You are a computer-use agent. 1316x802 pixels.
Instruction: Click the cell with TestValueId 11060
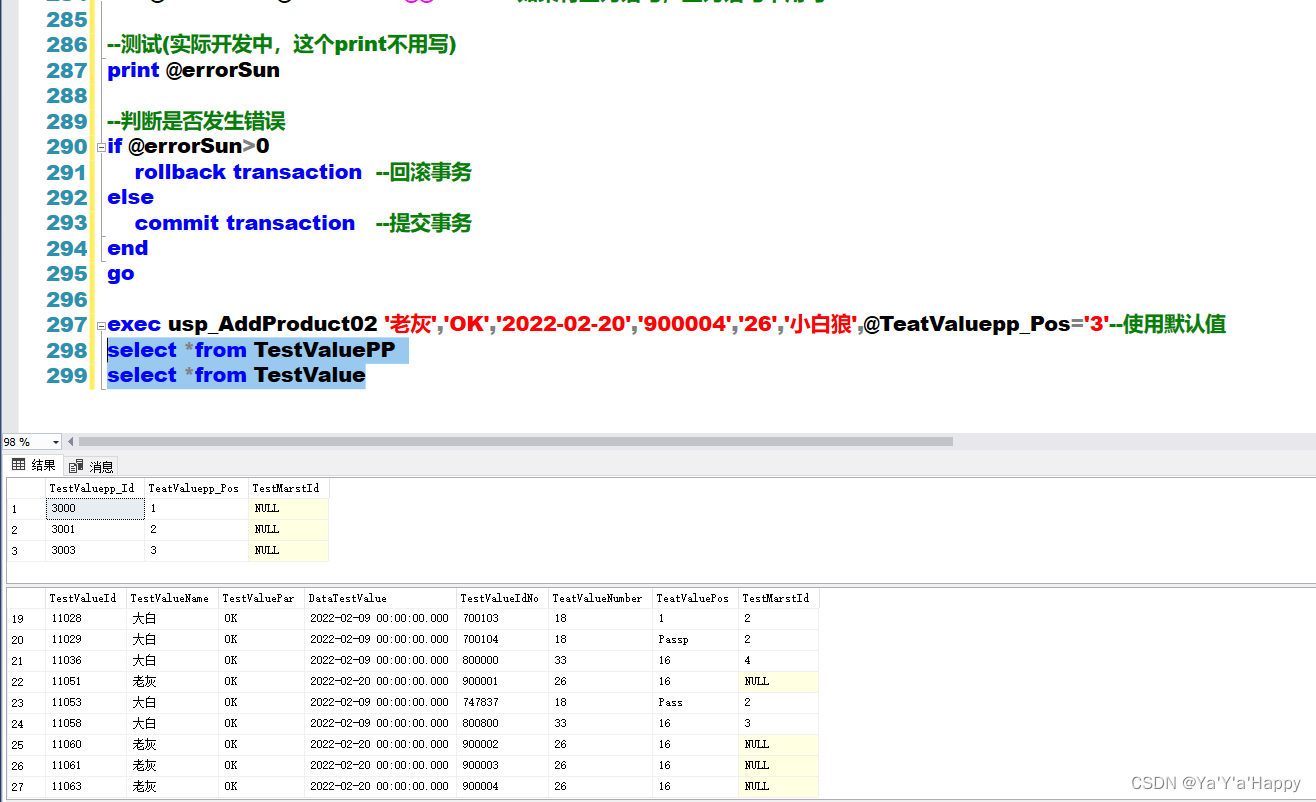click(85, 744)
